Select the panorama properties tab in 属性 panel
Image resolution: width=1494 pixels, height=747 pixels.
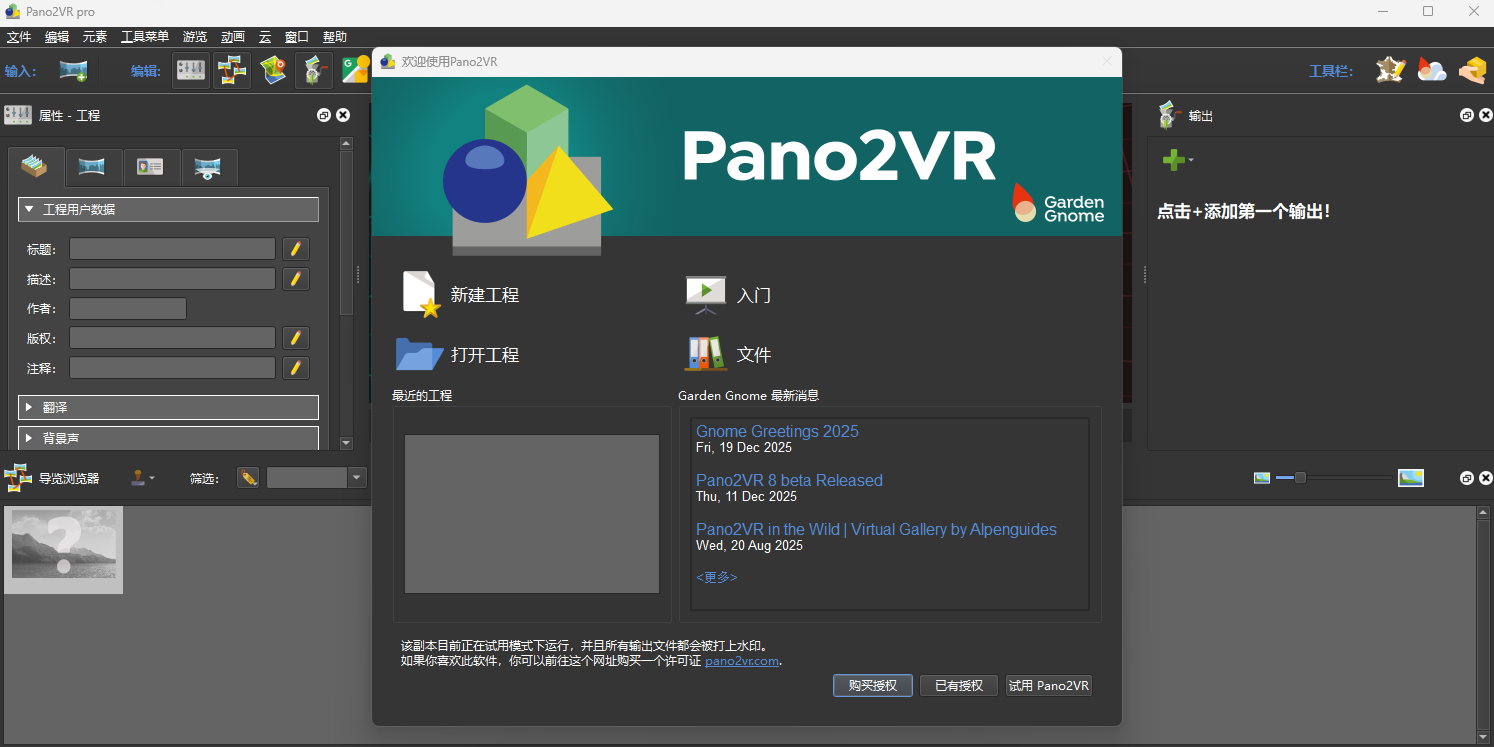tap(93, 167)
